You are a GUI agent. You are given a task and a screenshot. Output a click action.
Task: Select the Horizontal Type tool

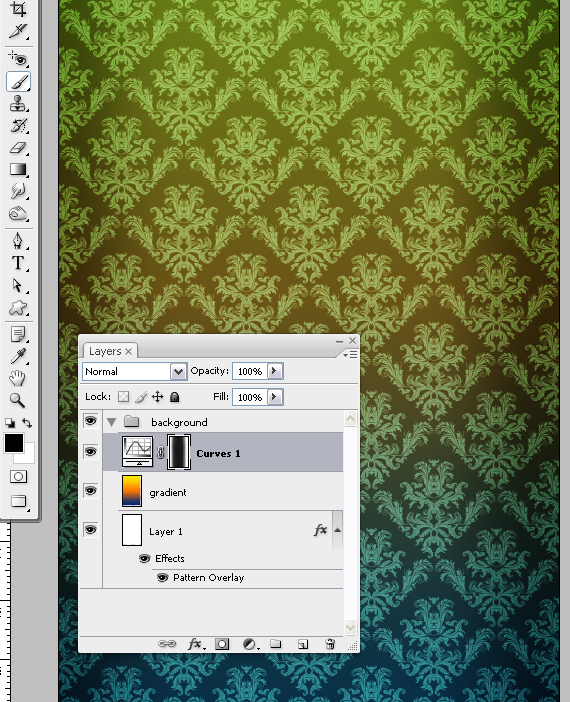[18, 263]
